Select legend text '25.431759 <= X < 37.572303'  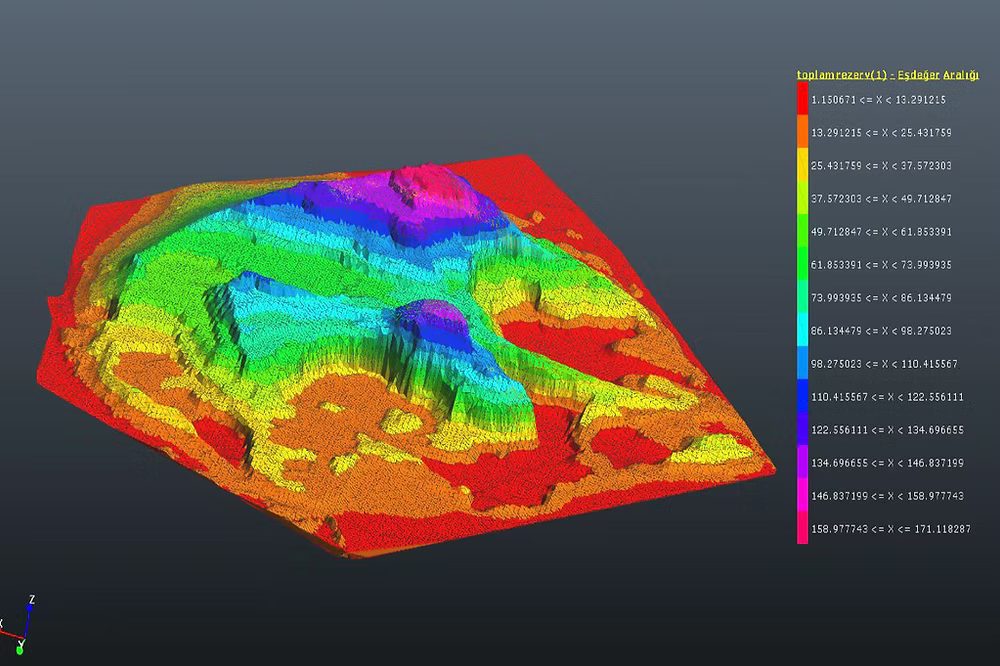point(881,166)
